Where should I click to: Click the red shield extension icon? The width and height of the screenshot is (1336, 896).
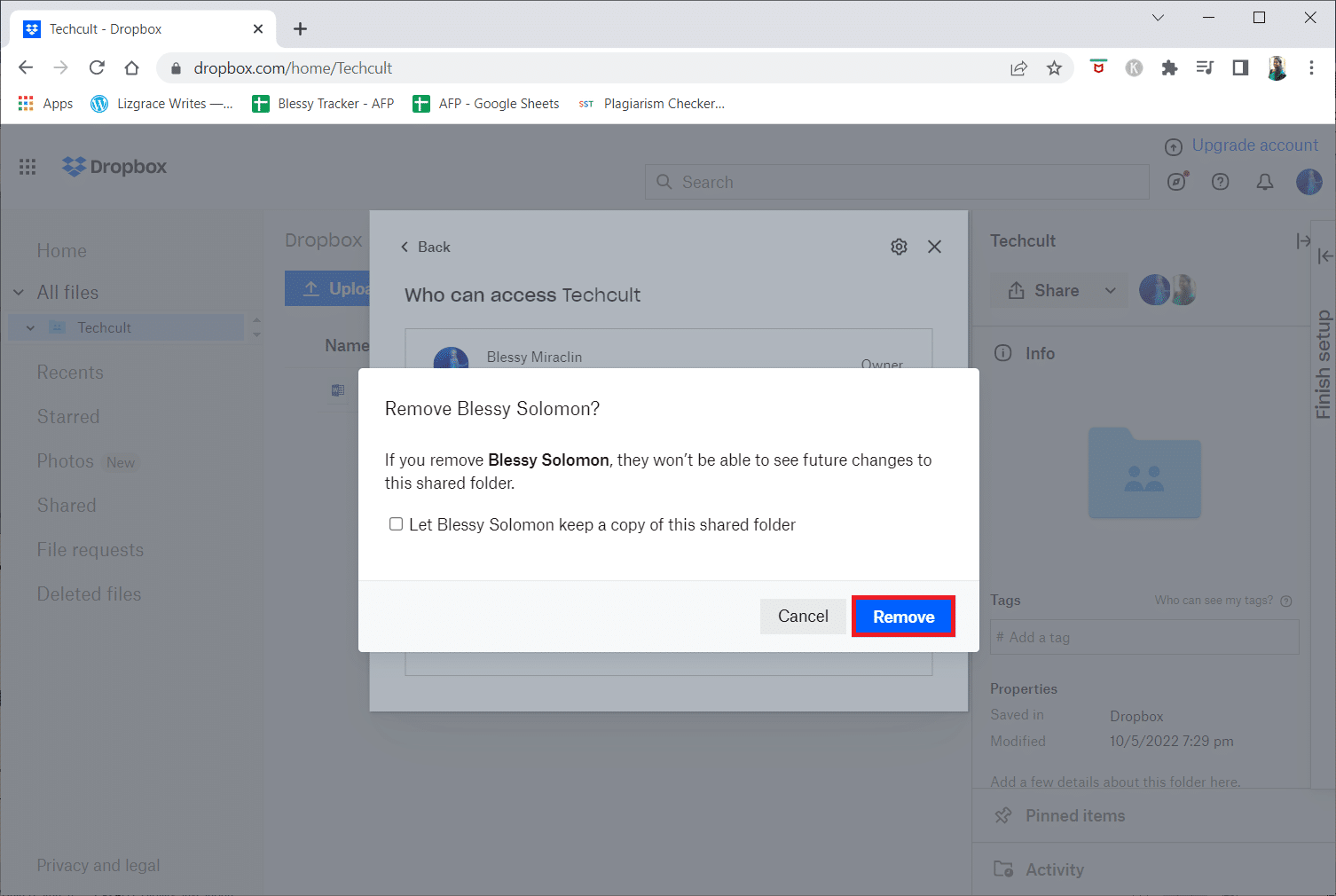point(1098,67)
